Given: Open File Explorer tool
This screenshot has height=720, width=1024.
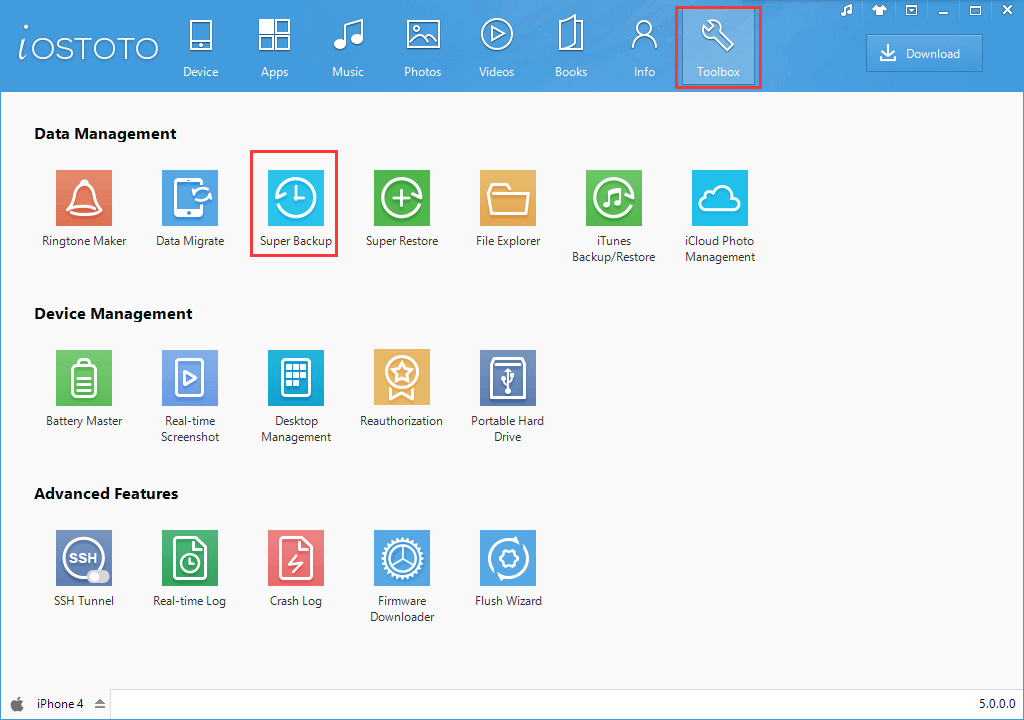Looking at the screenshot, I should 508,198.
